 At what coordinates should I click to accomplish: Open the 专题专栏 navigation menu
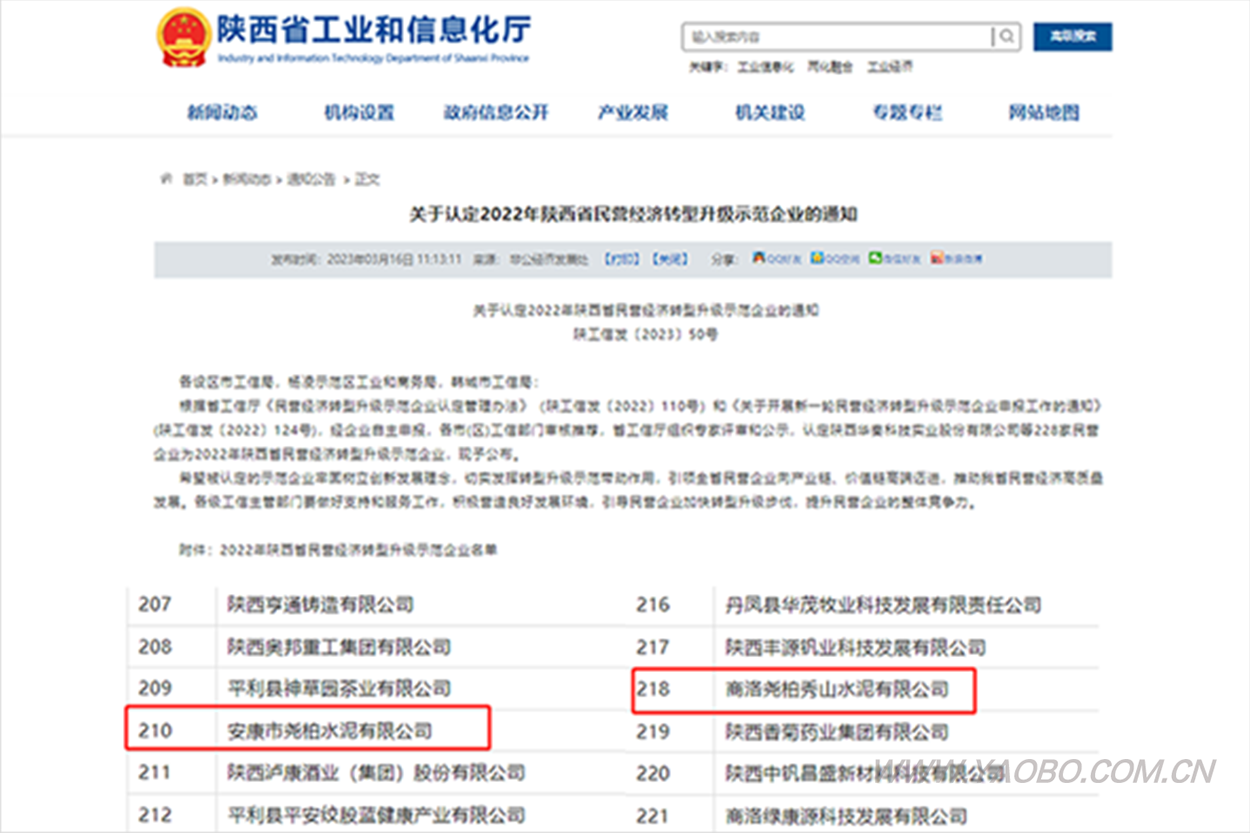click(907, 113)
